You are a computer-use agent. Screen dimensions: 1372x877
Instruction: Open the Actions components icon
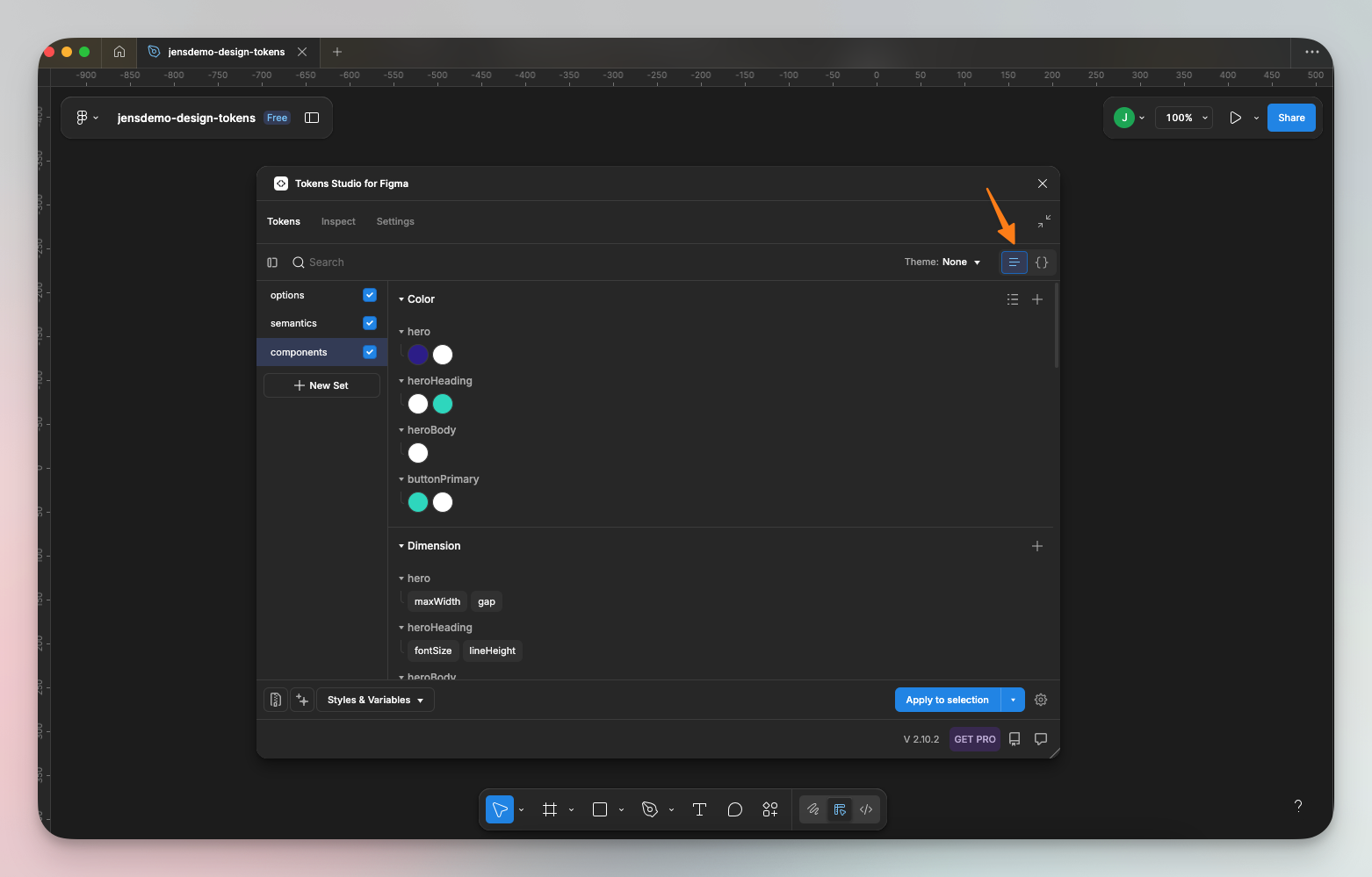770,809
